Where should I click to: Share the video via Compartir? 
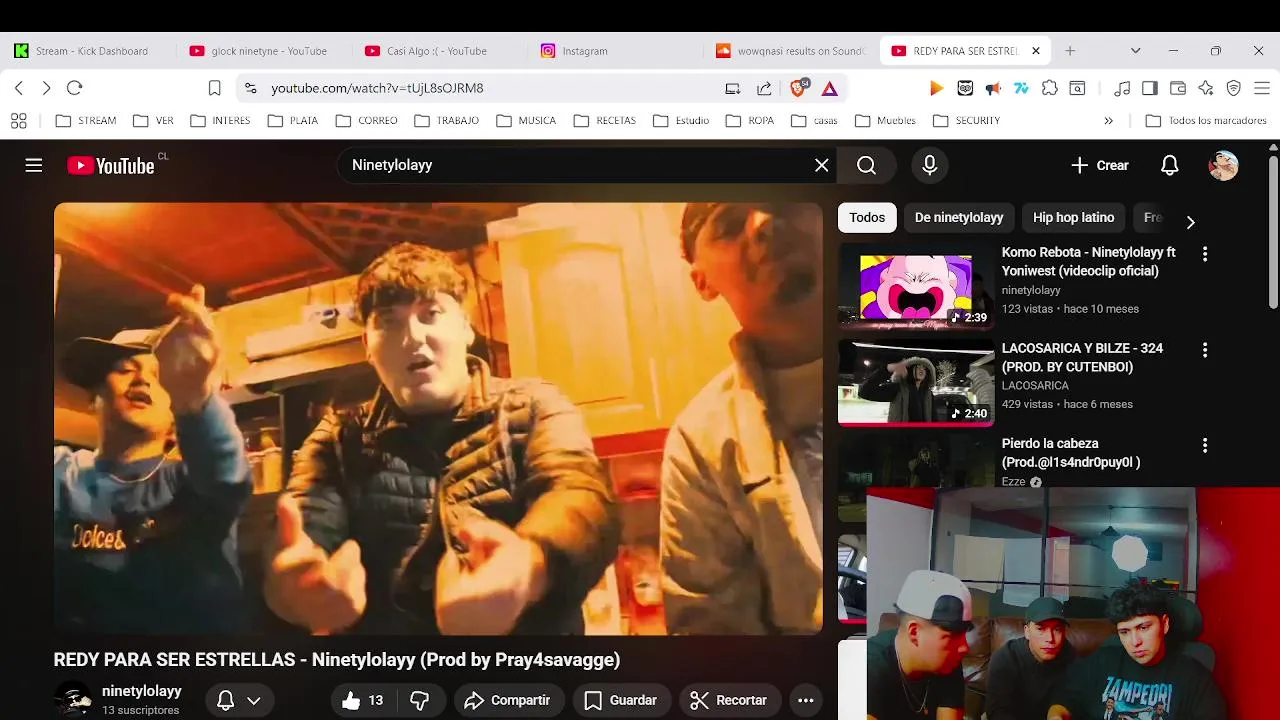(x=509, y=700)
